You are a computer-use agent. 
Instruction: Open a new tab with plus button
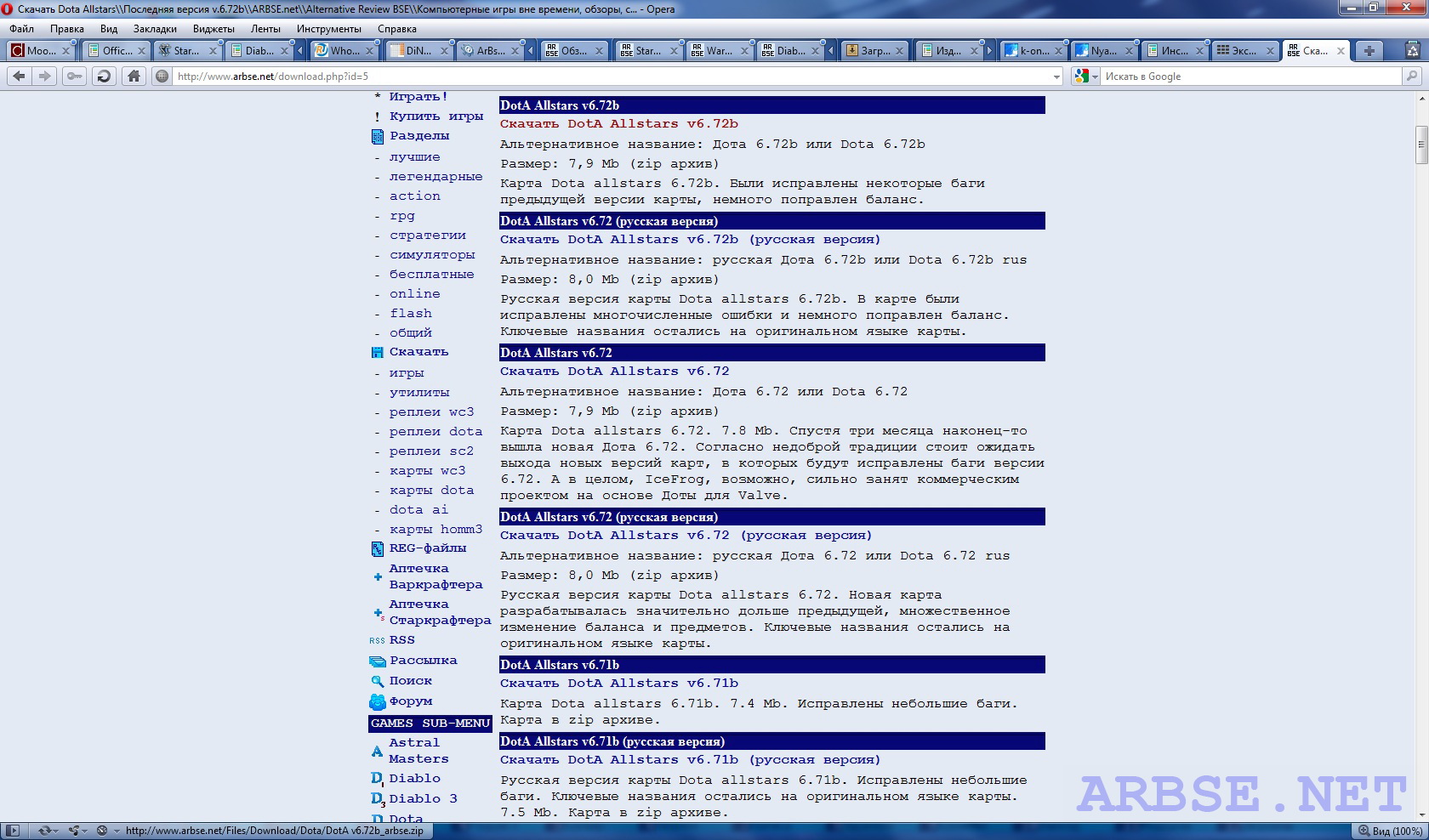point(1369,51)
